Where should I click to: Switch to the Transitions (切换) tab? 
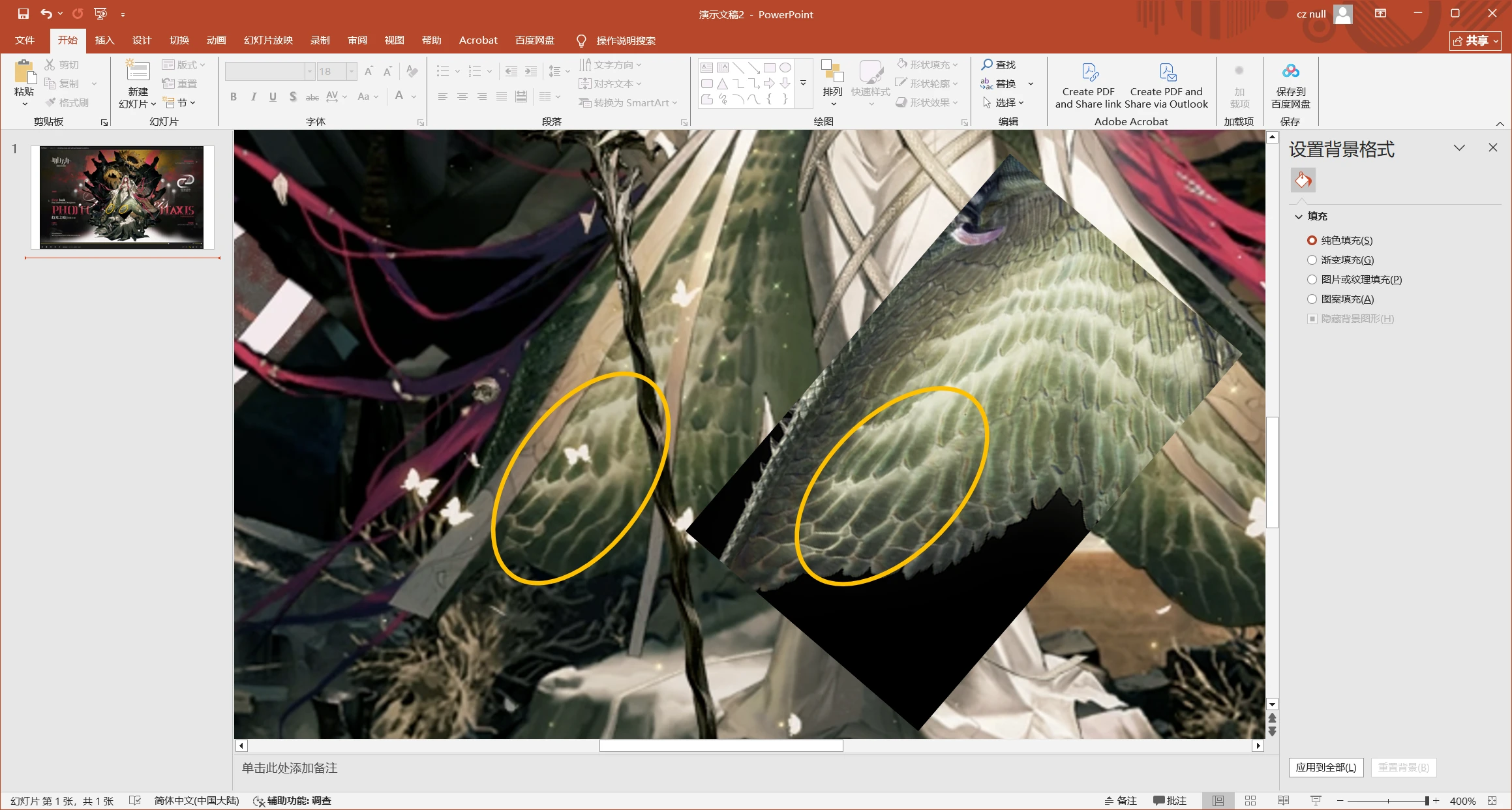(x=179, y=40)
